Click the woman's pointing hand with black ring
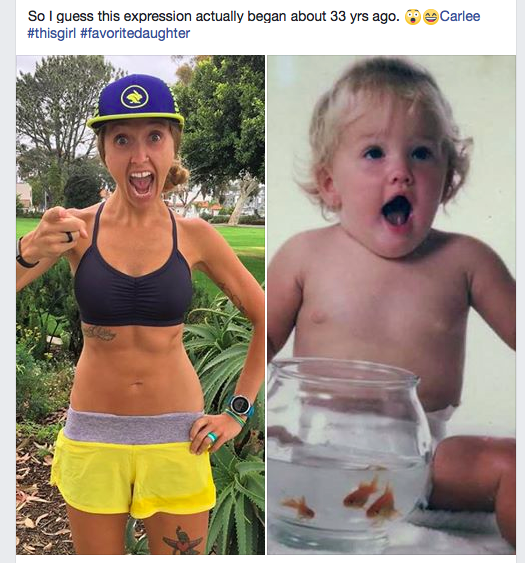The width and height of the screenshot is (525, 563). coord(62,229)
